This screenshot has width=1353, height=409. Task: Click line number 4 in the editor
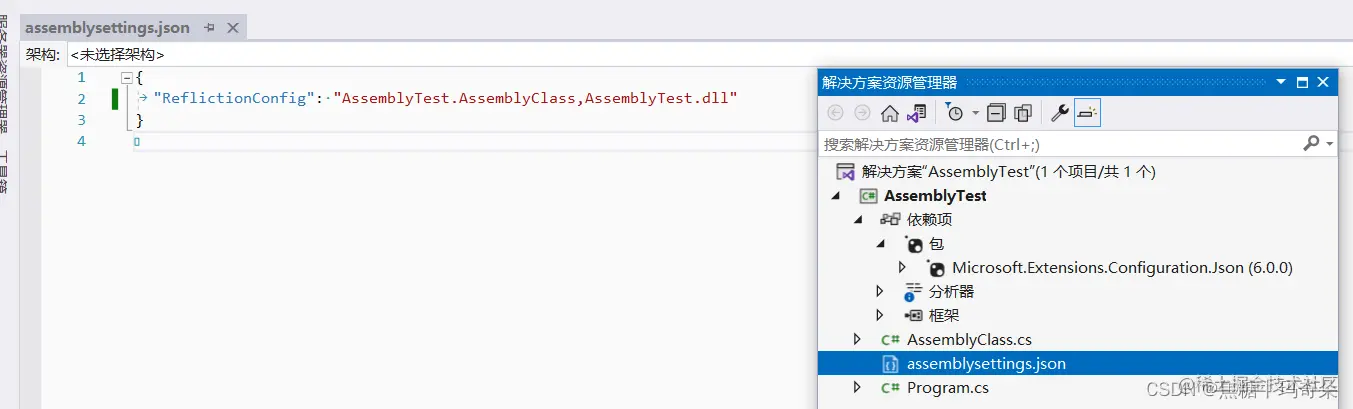click(81, 141)
